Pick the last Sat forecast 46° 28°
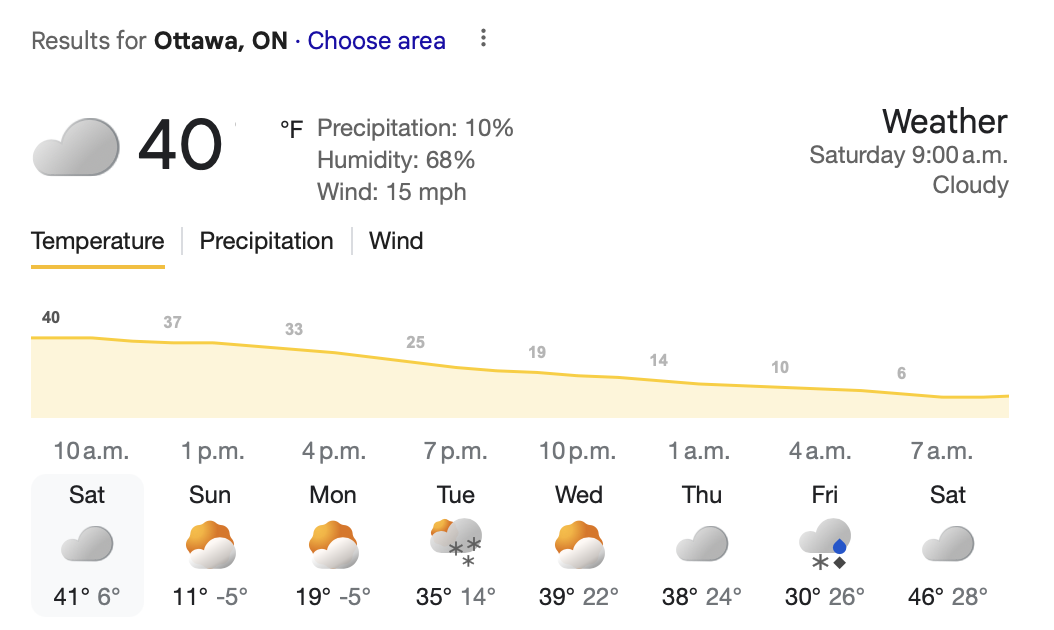The image size is (1054, 630). [x=948, y=545]
